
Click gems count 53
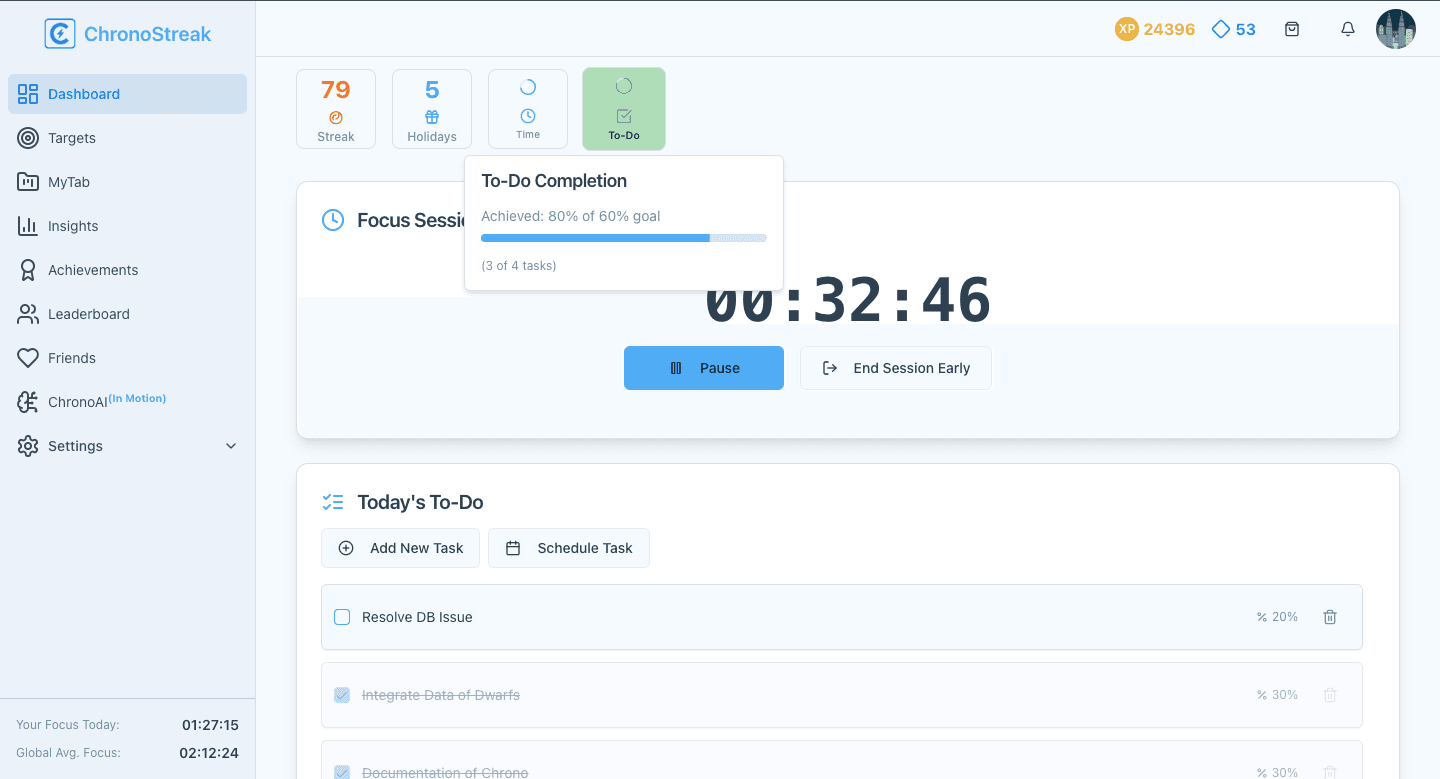point(1245,29)
